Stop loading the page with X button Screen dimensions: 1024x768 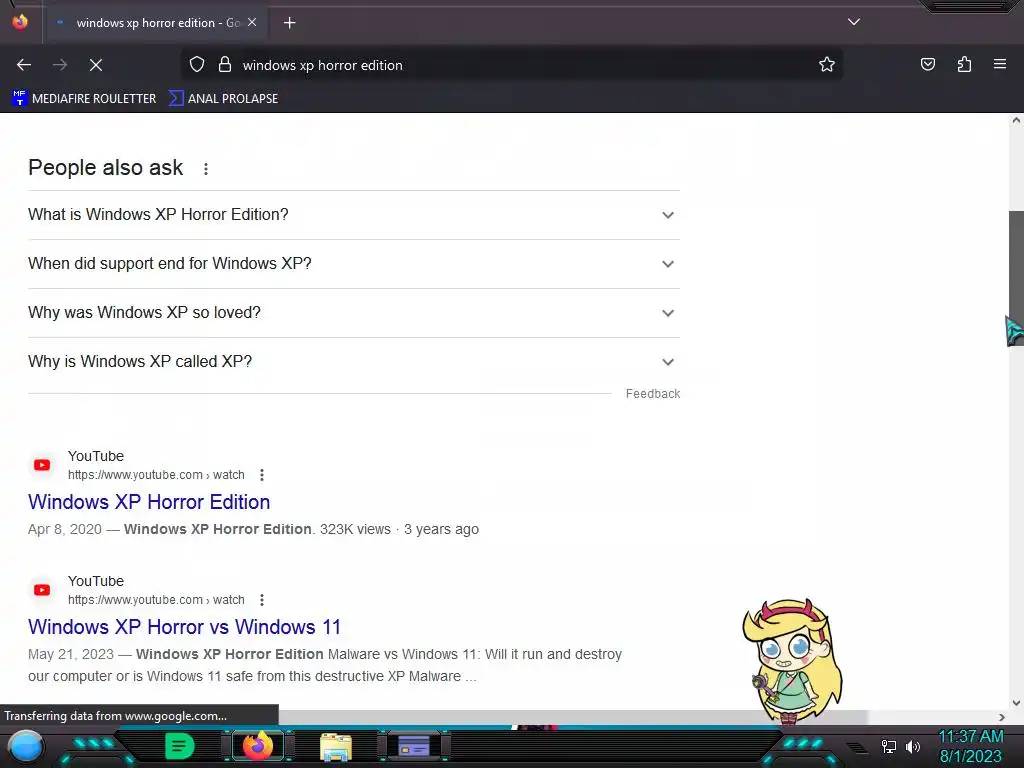pos(95,65)
